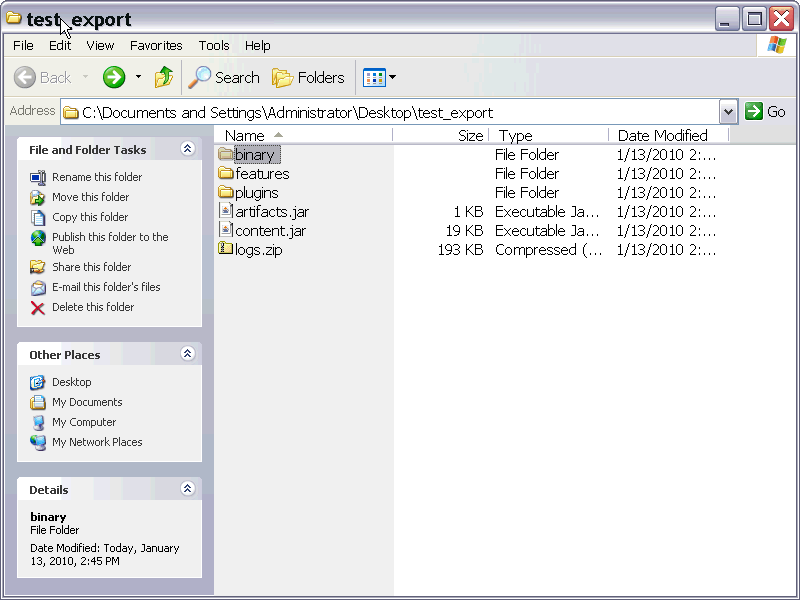This screenshot has width=800, height=600.
Task: Click the My Network Places icon
Action: tap(38, 442)
